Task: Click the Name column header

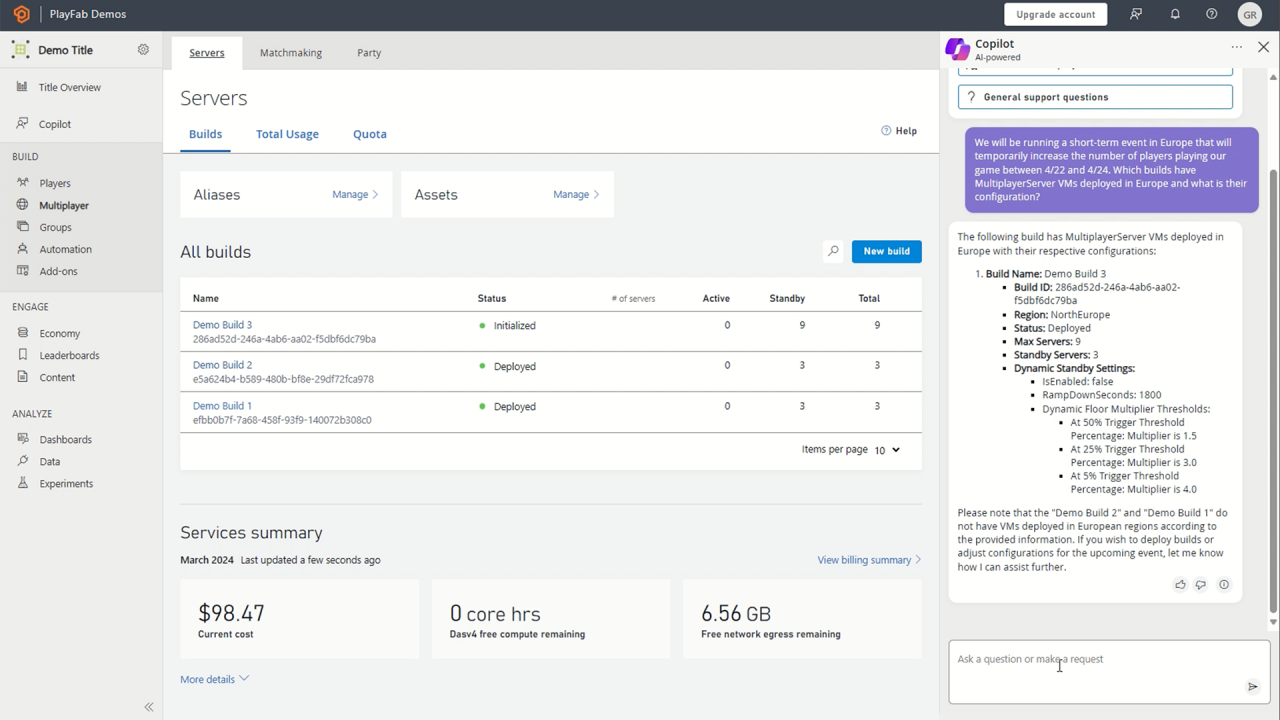Action: tap(206, 298)
